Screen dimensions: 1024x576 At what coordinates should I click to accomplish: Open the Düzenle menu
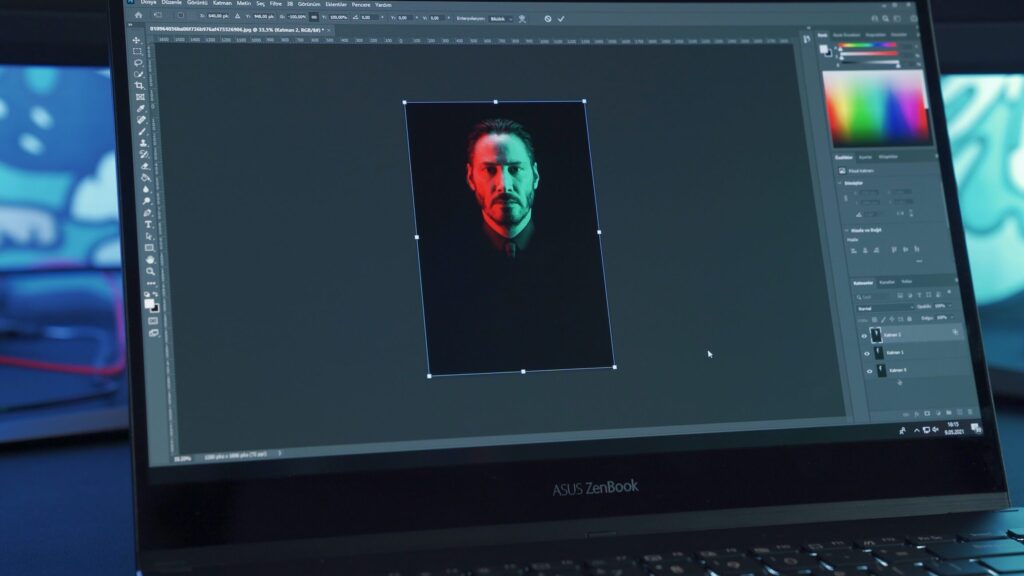[x=171, y=3]
